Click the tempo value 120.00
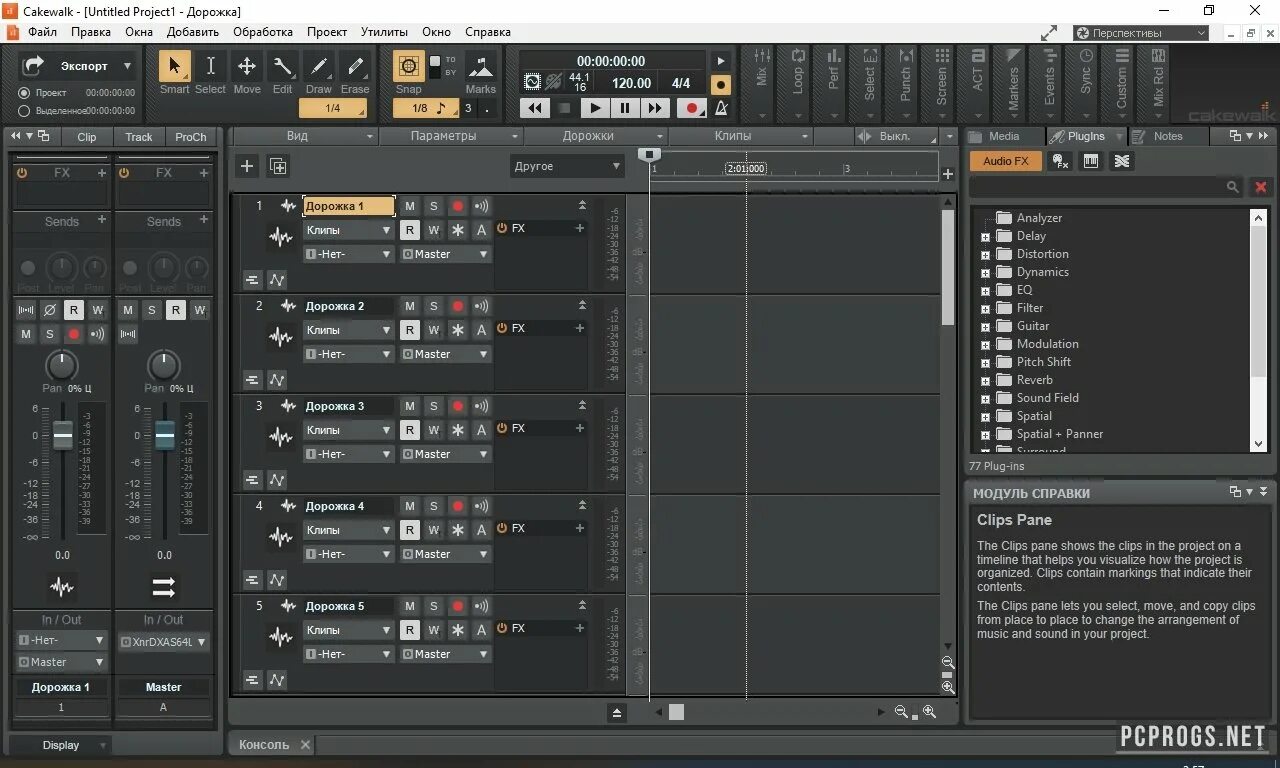1280x768 pixels. click(631, 83)
